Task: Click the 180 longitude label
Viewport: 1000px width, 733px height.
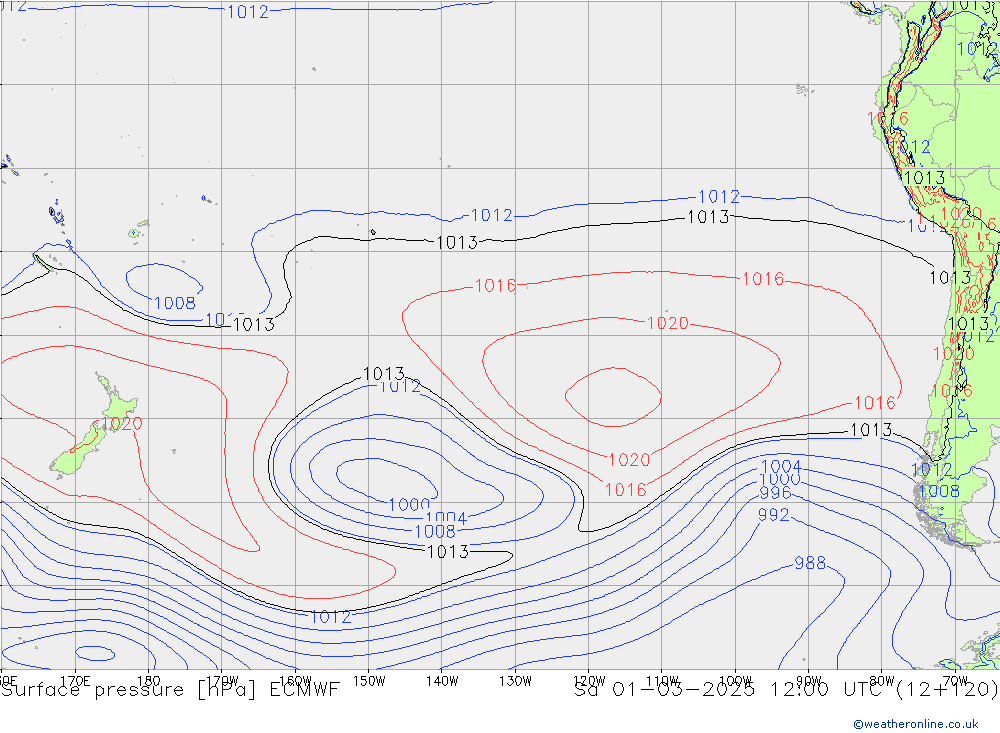Action: (149, 681)
